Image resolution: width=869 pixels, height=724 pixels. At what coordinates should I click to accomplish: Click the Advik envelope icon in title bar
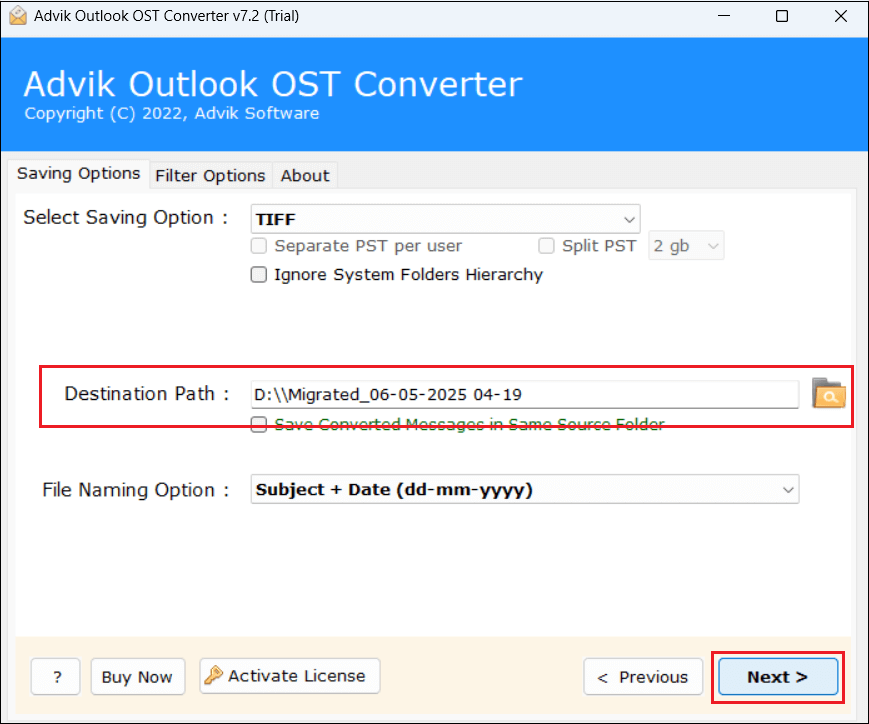[x=18, y=16]
